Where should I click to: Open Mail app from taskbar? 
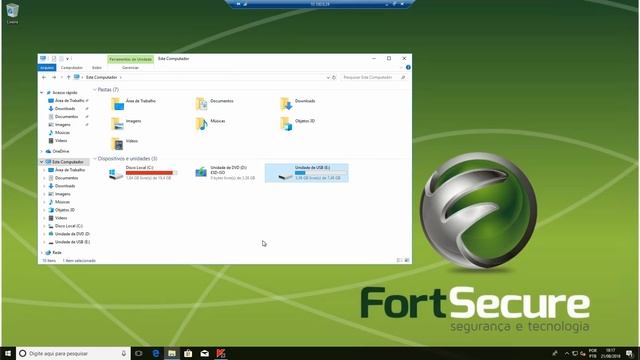coord(204,353)
